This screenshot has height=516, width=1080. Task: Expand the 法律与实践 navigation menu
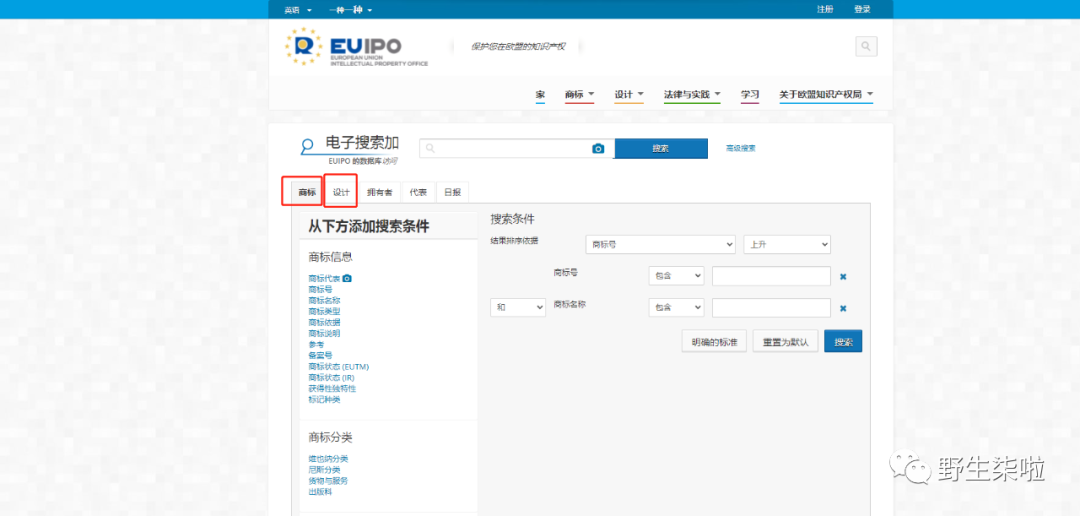point(692,94)
